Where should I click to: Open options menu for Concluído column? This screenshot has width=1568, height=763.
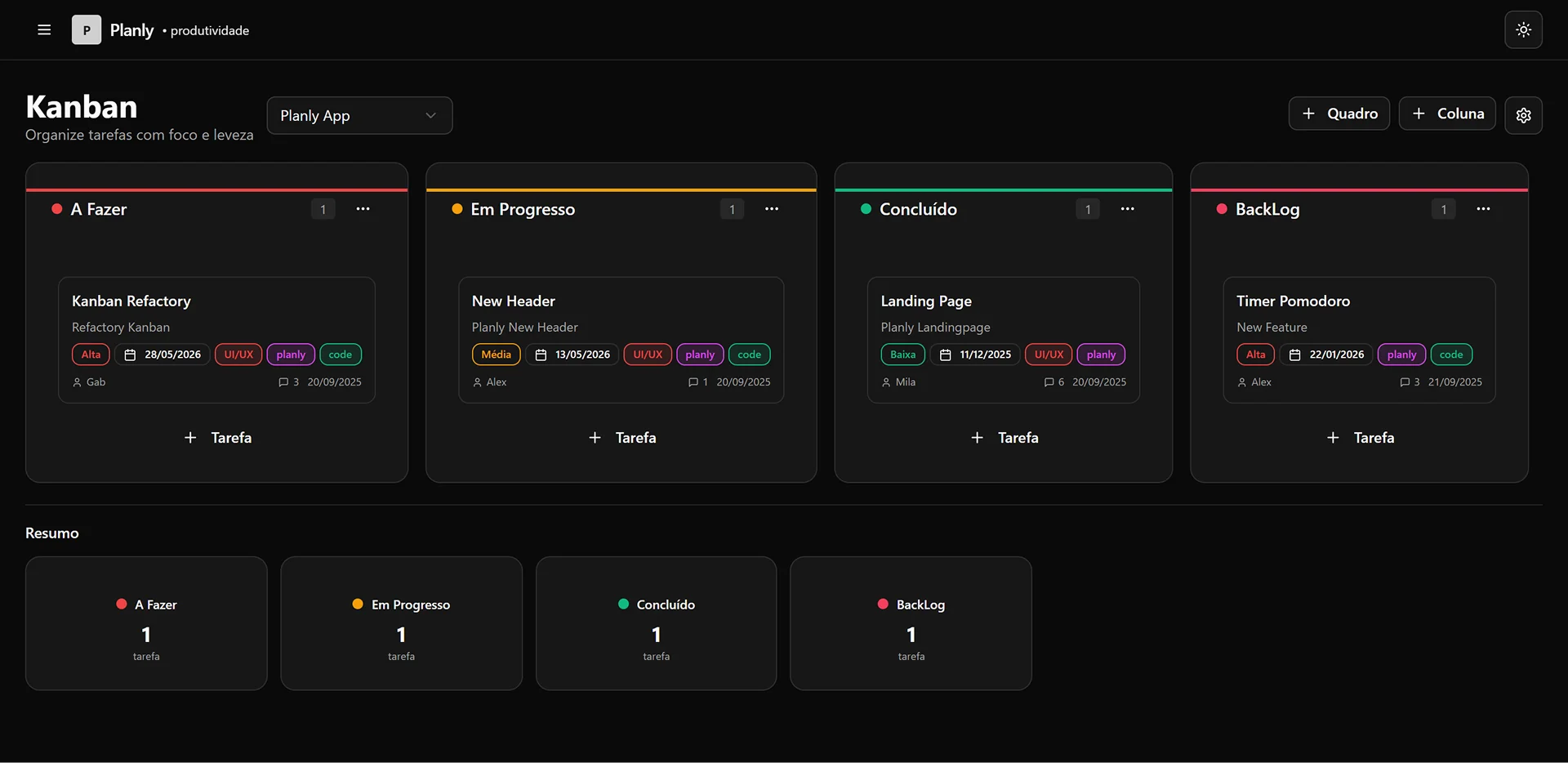pos(1128,209)
